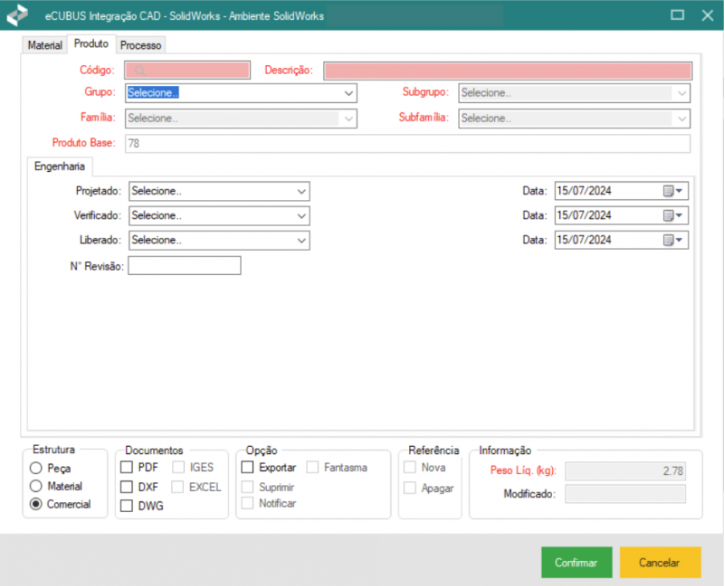Tick the DWG document checkbox
Screen dimensions: 725x586
point(126,506)
